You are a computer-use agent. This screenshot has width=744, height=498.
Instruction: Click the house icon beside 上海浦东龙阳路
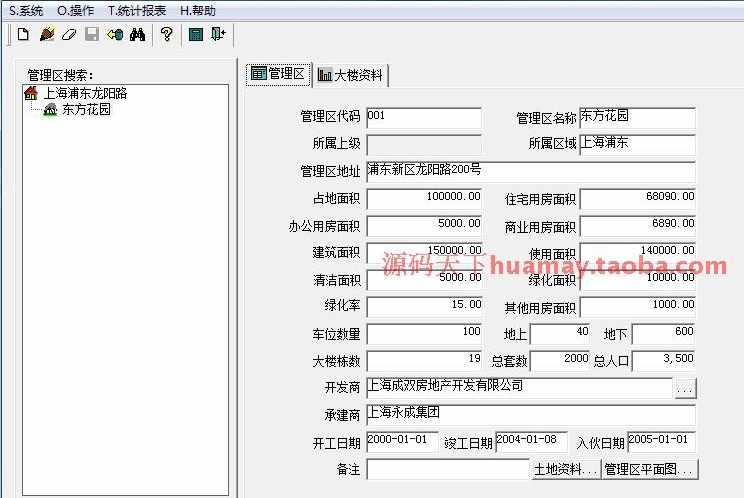(x=31, y=93)
